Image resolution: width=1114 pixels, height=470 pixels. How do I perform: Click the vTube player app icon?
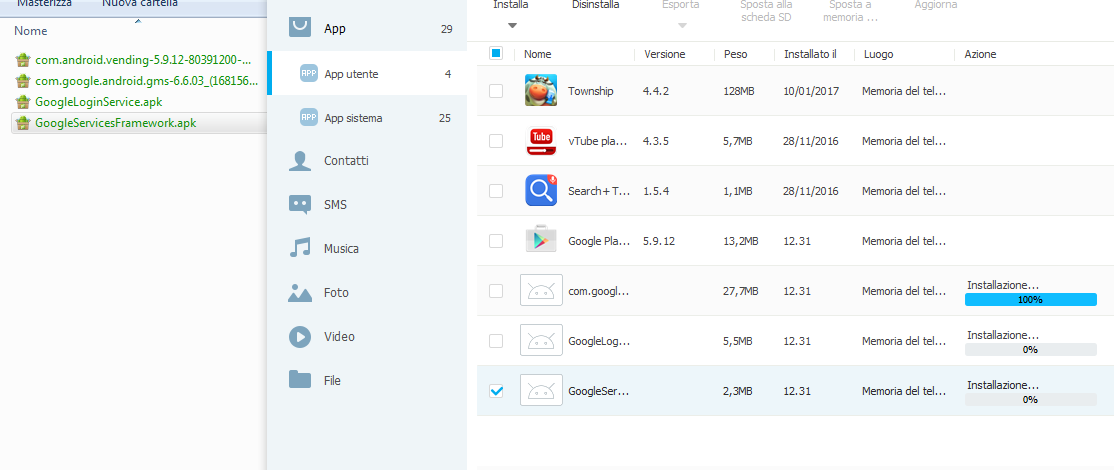pos(541,141)
